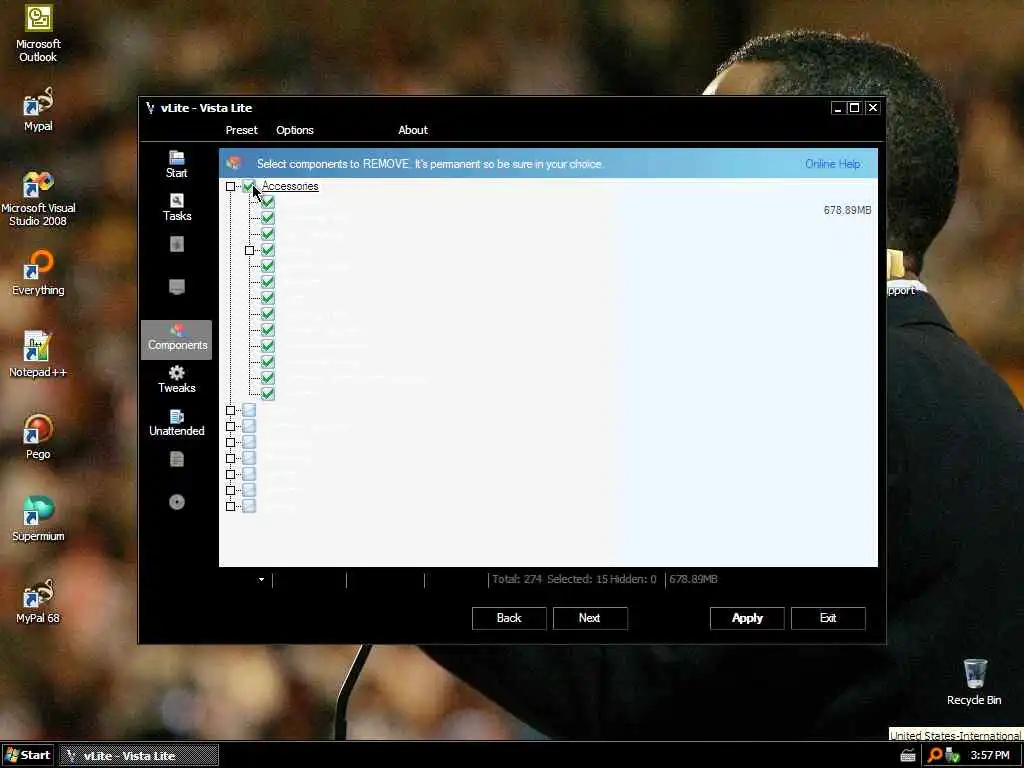
Task: Launch Notepad++ from the desktop
Action: coord(38,355)
